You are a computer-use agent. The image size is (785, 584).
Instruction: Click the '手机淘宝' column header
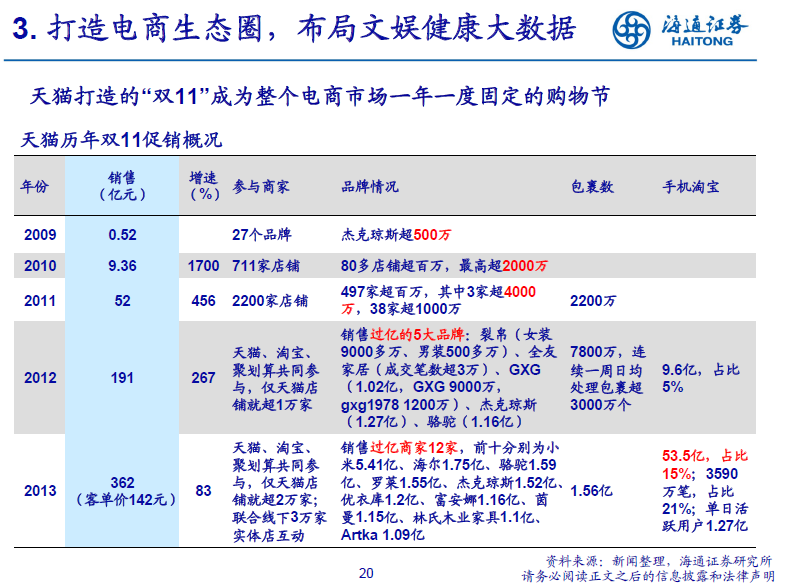click(x=691, y=187)
